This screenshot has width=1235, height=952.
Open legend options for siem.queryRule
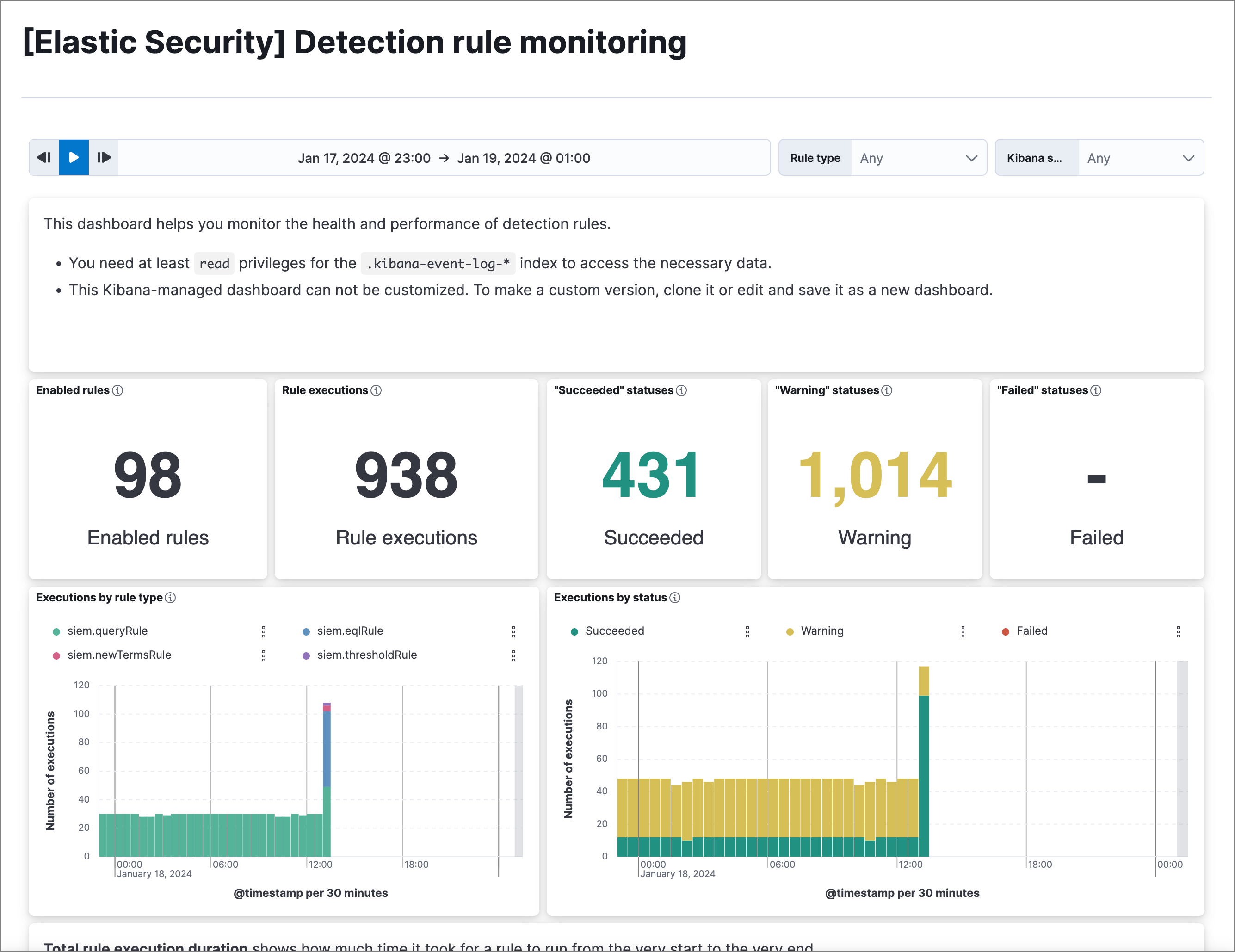pyautogui.click(x=264, y=631)
